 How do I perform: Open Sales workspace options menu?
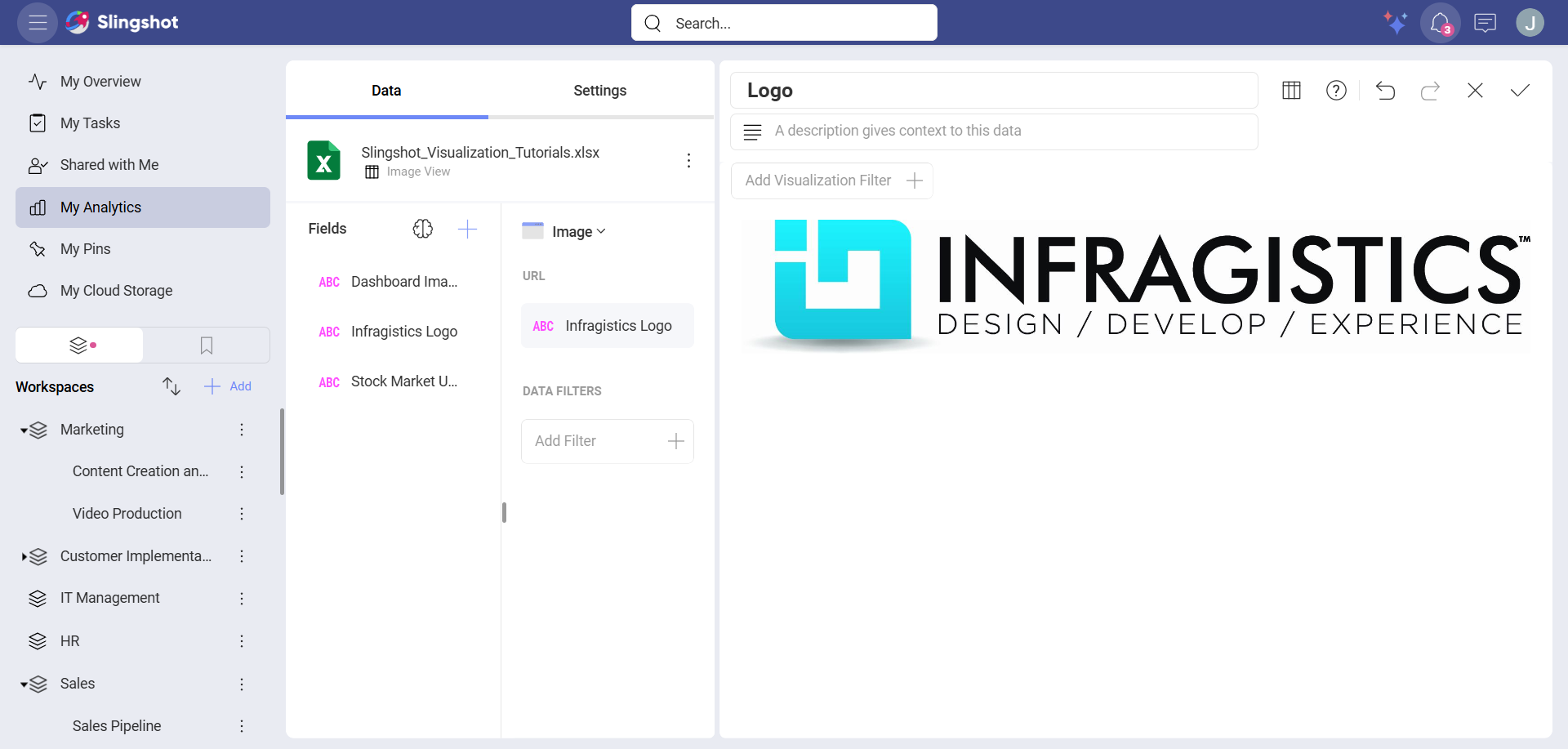coord(242,684)
